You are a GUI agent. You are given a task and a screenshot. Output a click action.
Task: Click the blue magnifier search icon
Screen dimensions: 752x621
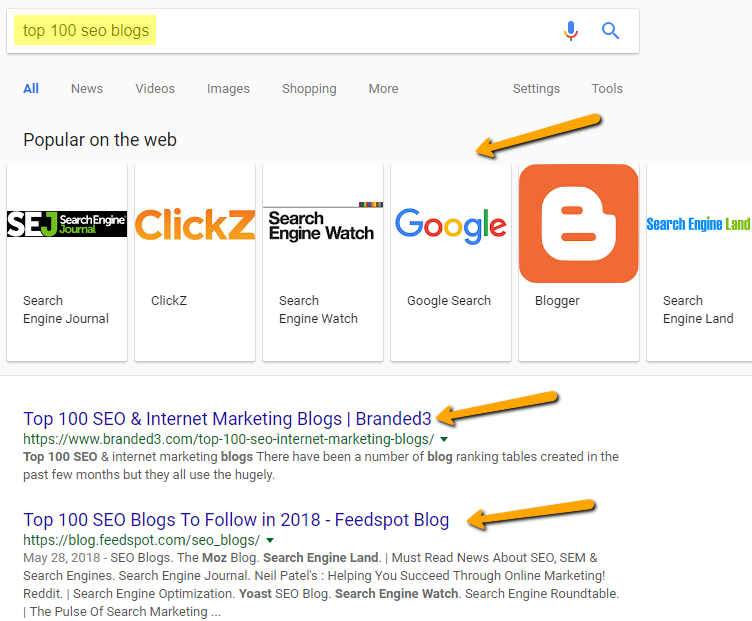click(x=610, y=31)
